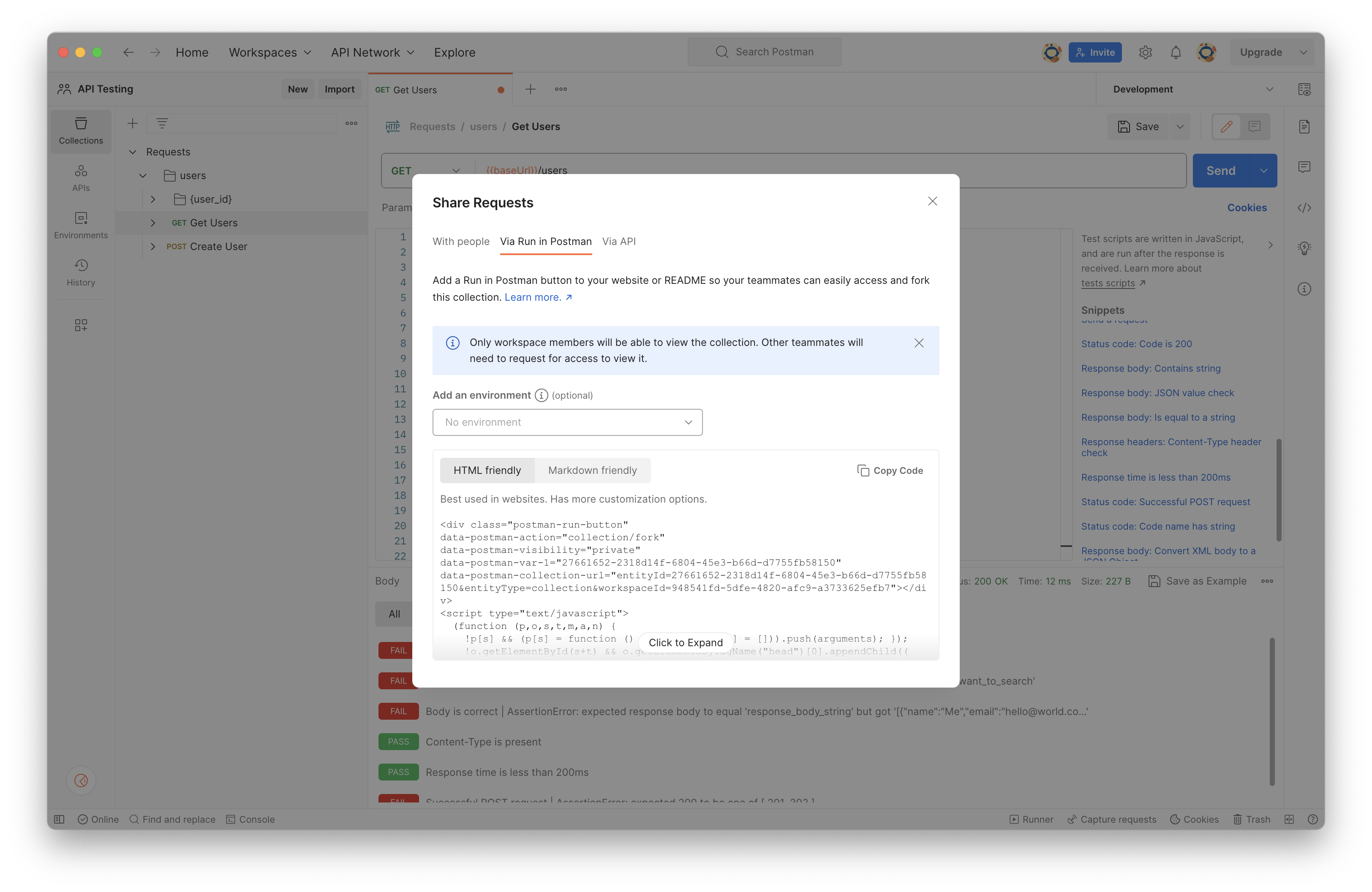Toggle the sidebar icon in status bar
Screen dimensions: 1372x892
pyautogui.click(x=59, y=819)
